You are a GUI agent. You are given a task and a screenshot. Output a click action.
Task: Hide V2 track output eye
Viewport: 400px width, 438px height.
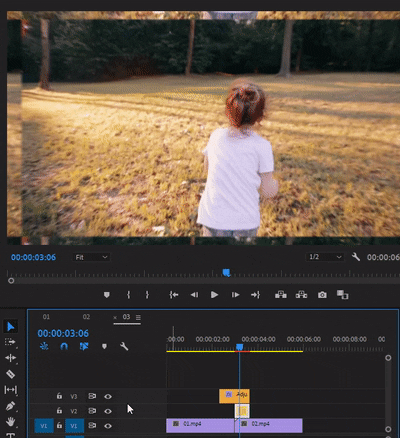(108, 411)
